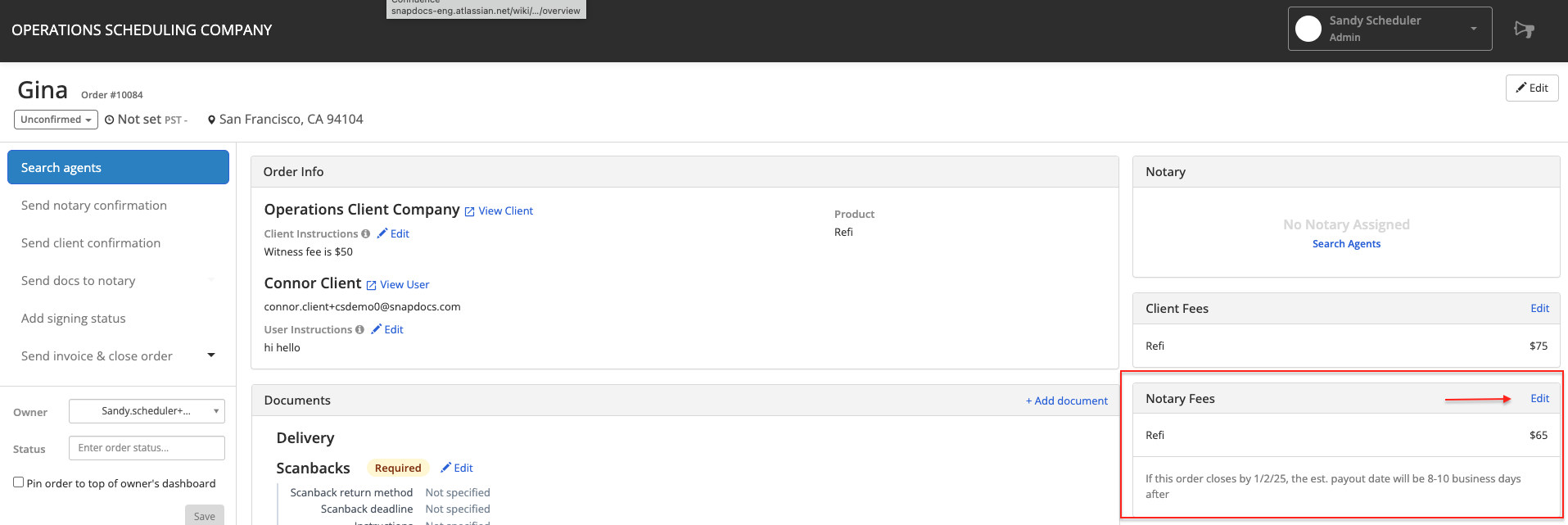Toggle Pin order to top checkbox
1568x525 pixels.
point(18,482)
